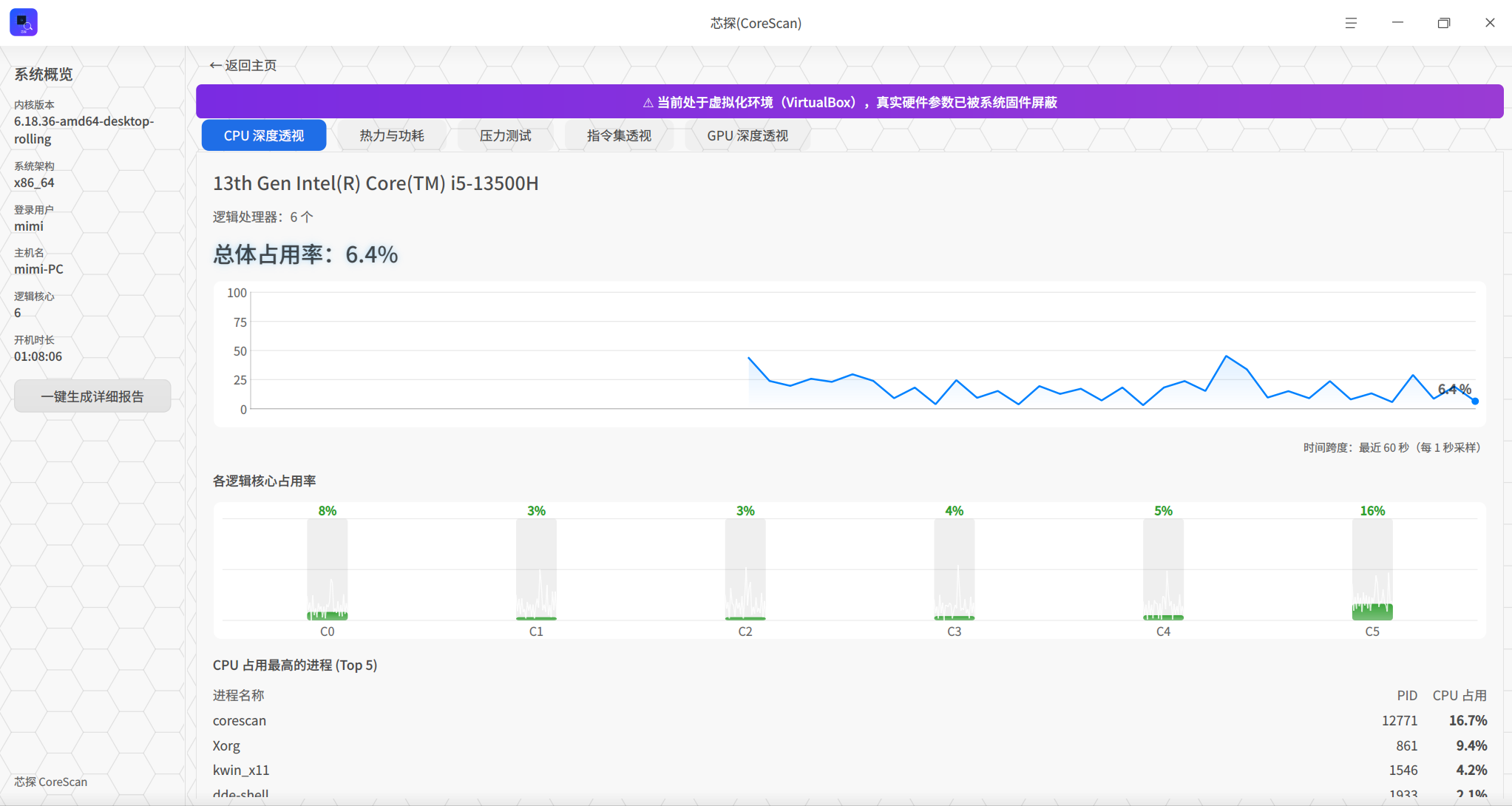The height and width of the screenshot is (806, 1512).
Task: Open the GPU 深度透视 tab
Action: (x=747, y=135)
